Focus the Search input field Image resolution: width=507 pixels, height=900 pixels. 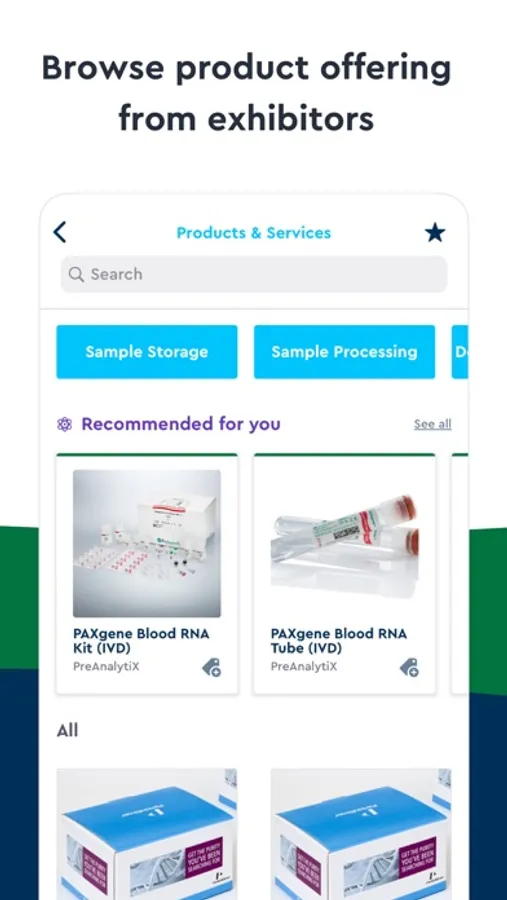point(254,274)
